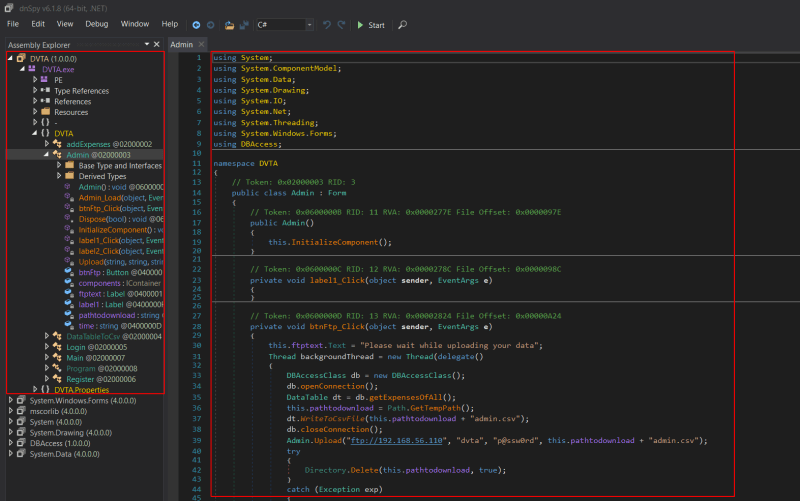800x501 pixels.
Task: Click the WriteToCsvFile method call
Action: pos(332,418)
